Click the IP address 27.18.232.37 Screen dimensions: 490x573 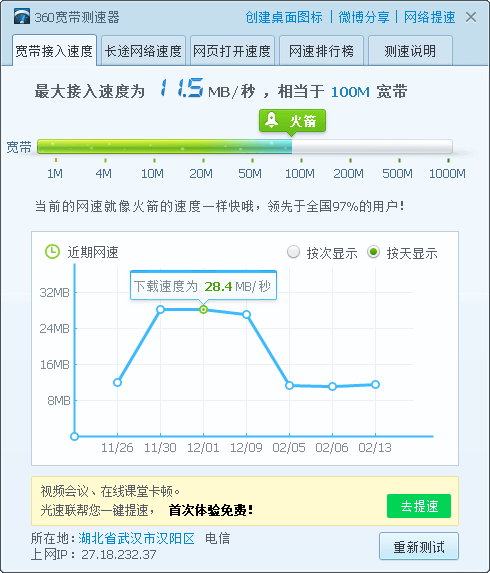pyautogui.click(x=119, y=555)
